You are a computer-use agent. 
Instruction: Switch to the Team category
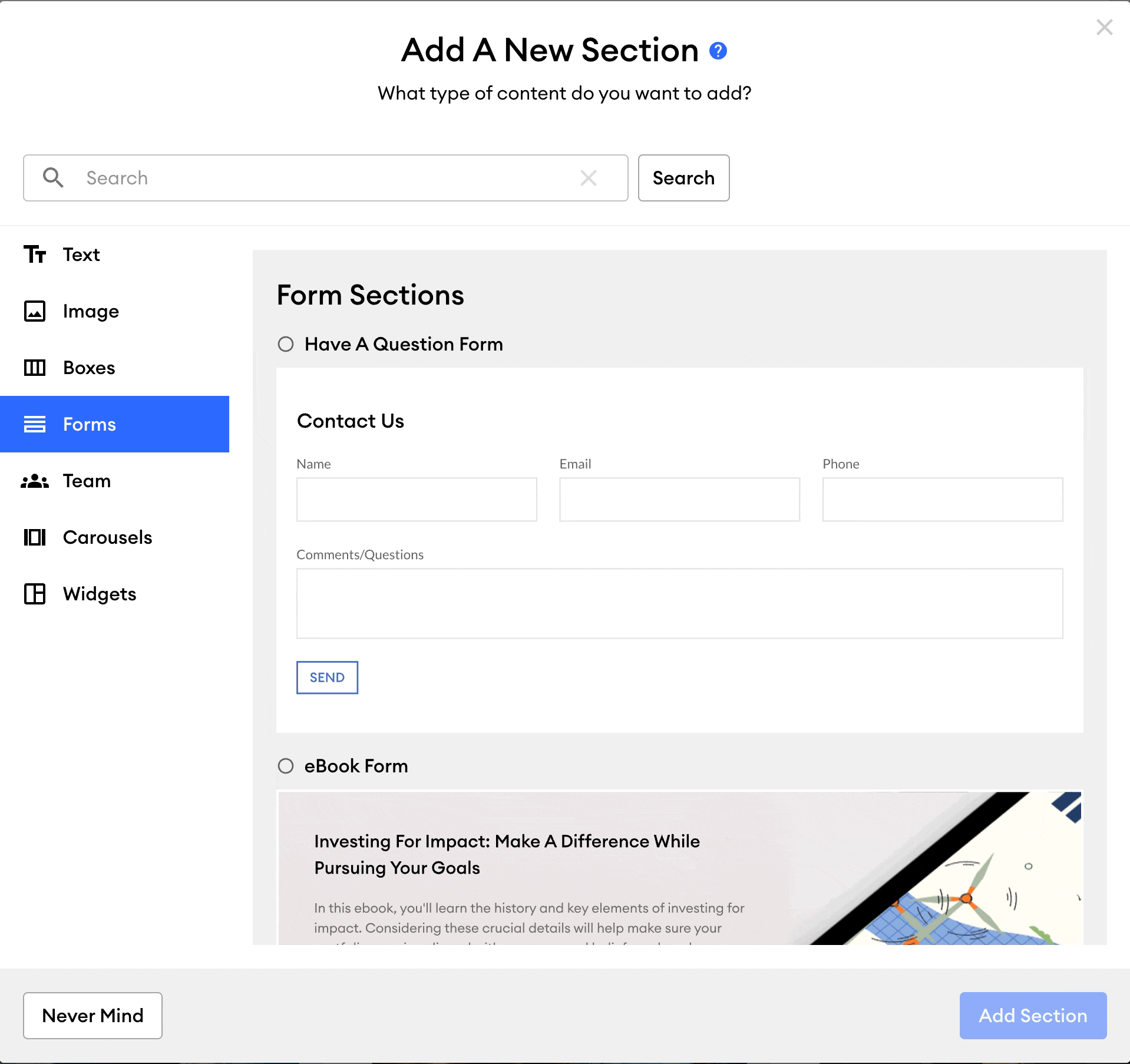click(86, 481)
